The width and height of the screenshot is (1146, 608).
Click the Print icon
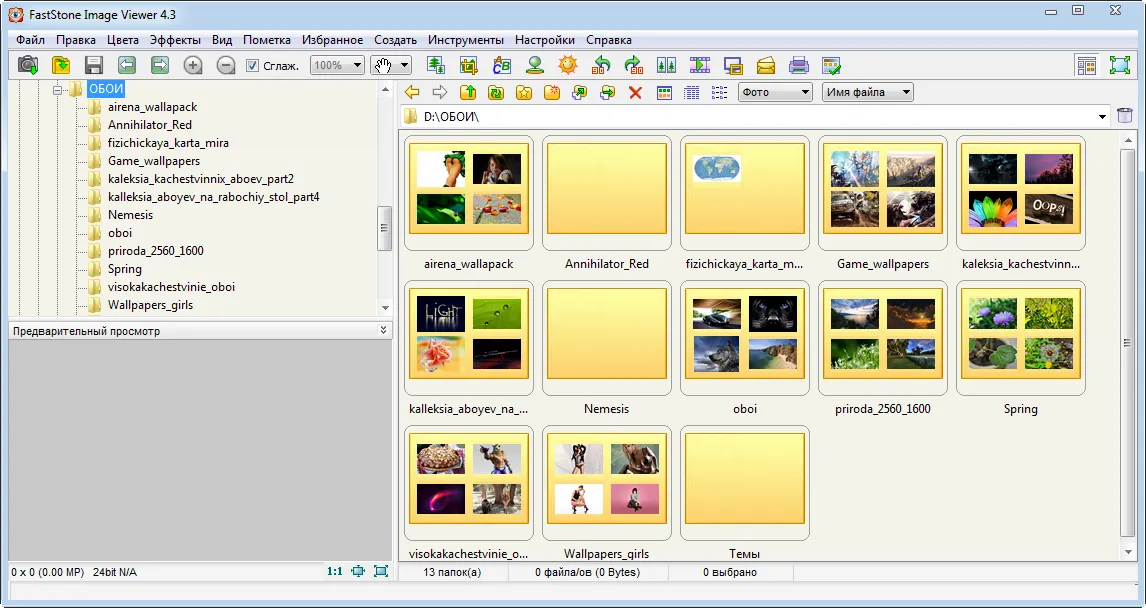pos(799,65)
